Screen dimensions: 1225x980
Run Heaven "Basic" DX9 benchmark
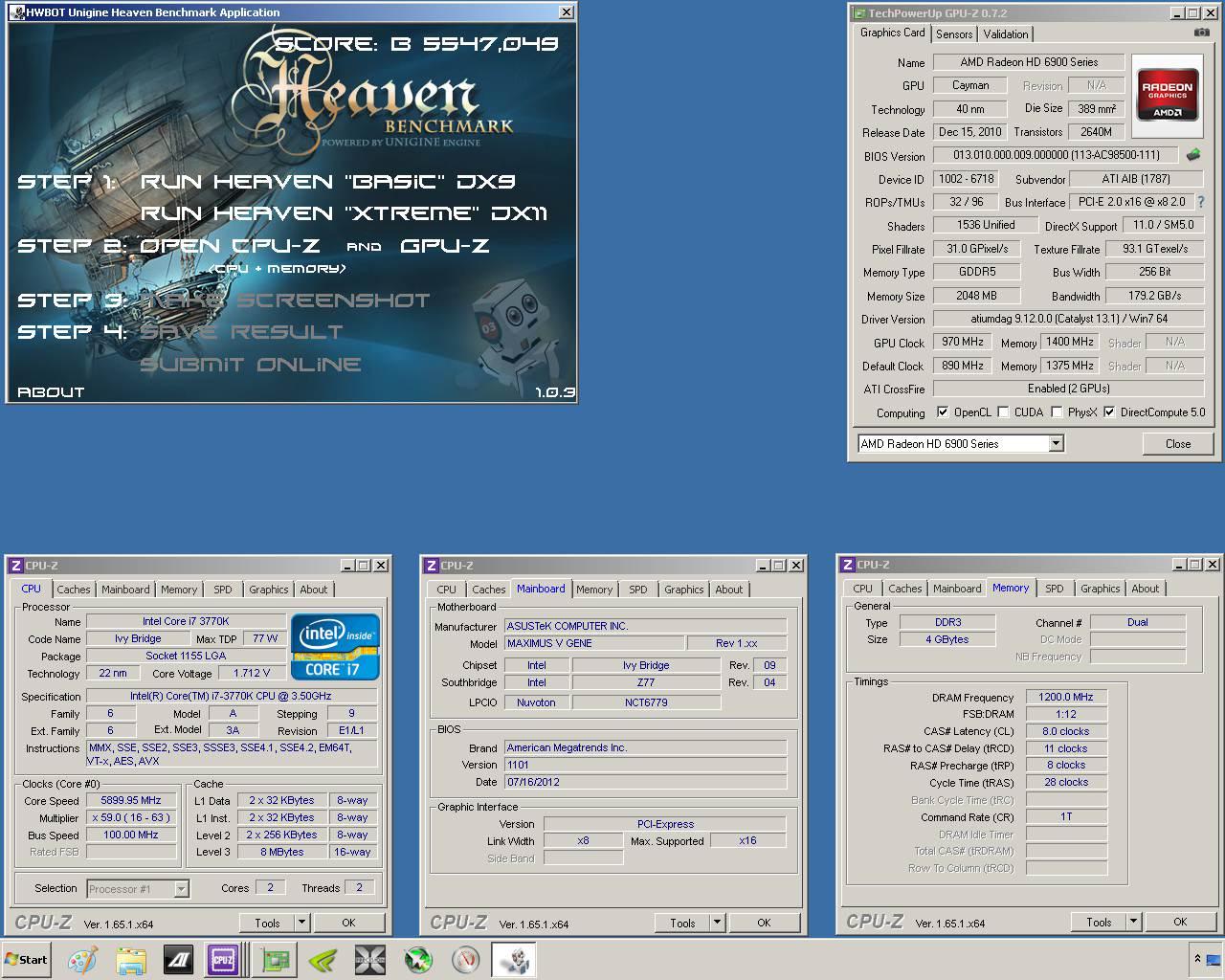coord(328,181)
